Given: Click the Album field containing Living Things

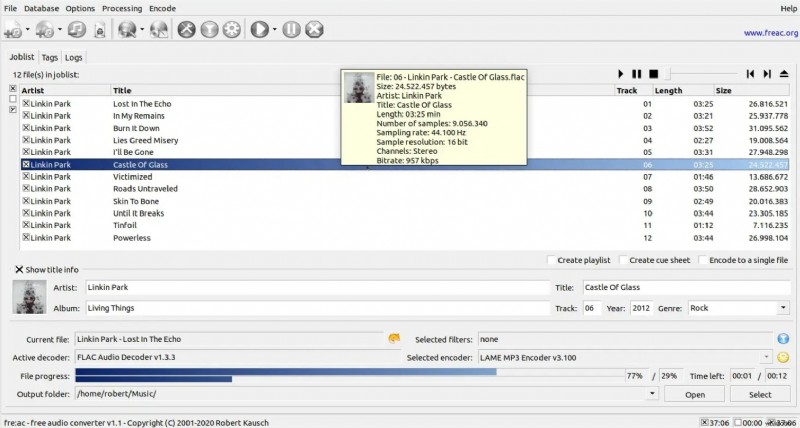Looking at the screenshot, I should pyautogui.click(x=317, y=308).
